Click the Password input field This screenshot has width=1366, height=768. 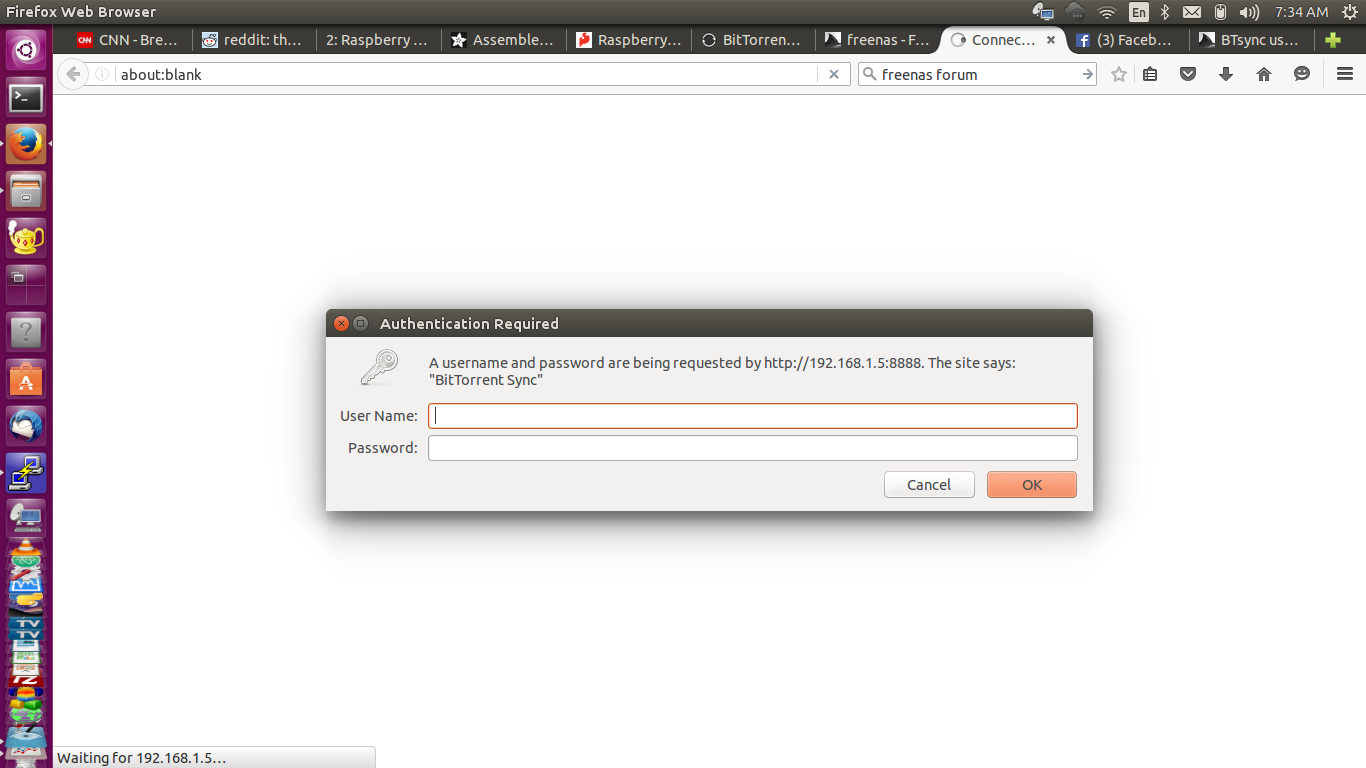pyautogui.click(x=753, y=448)
